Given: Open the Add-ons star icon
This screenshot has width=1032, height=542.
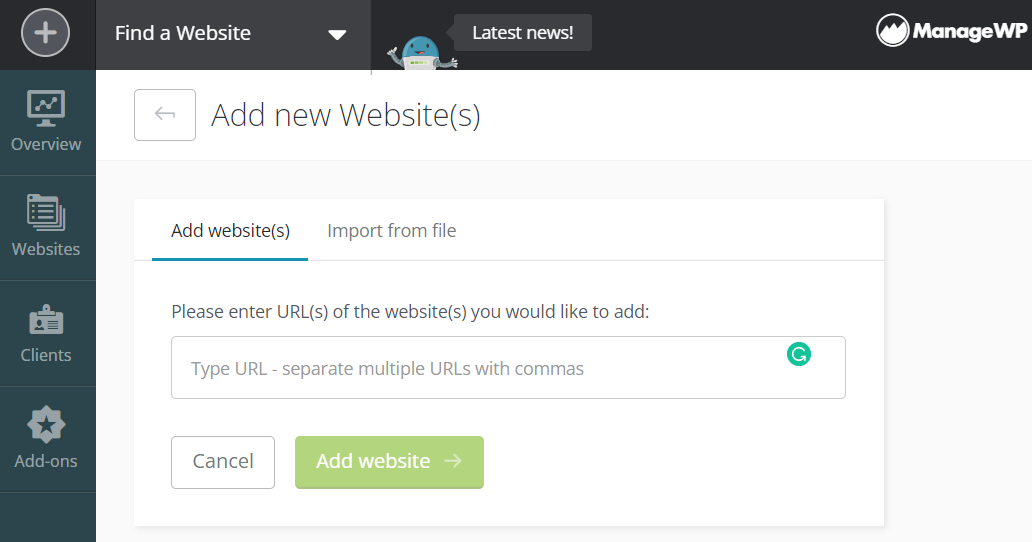Looking at the screenshot, I should click(46, 426).
